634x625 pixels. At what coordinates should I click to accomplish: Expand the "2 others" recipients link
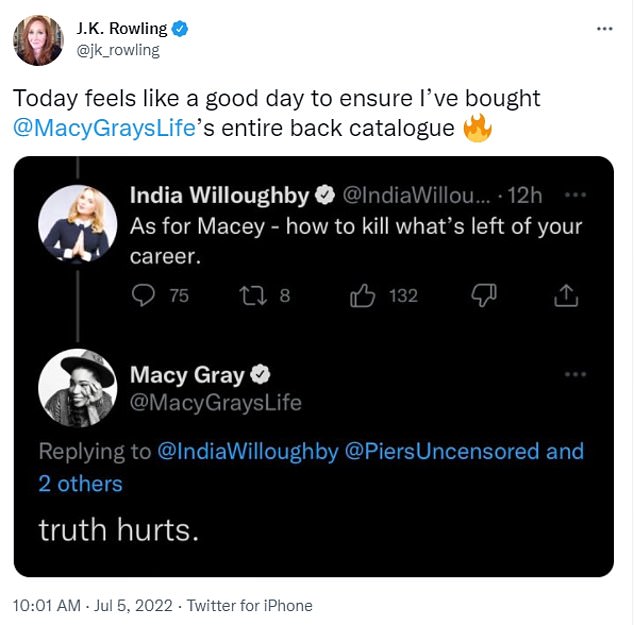[x=80, y=484]
